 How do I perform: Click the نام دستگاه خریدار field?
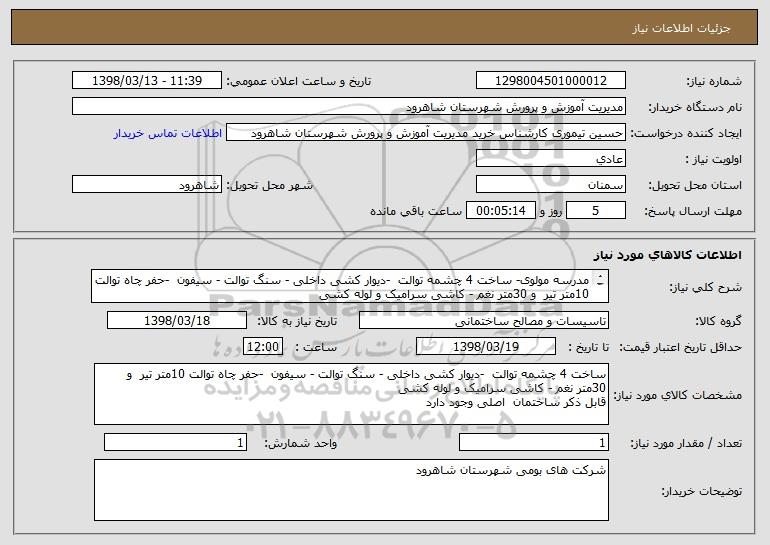pyautogui.click(x=349, y=107)
